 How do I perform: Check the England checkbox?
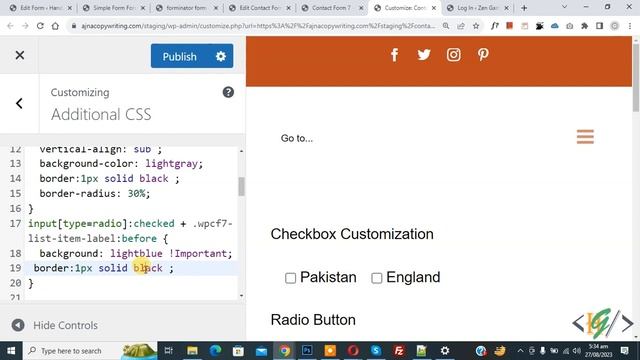[376, 278]
